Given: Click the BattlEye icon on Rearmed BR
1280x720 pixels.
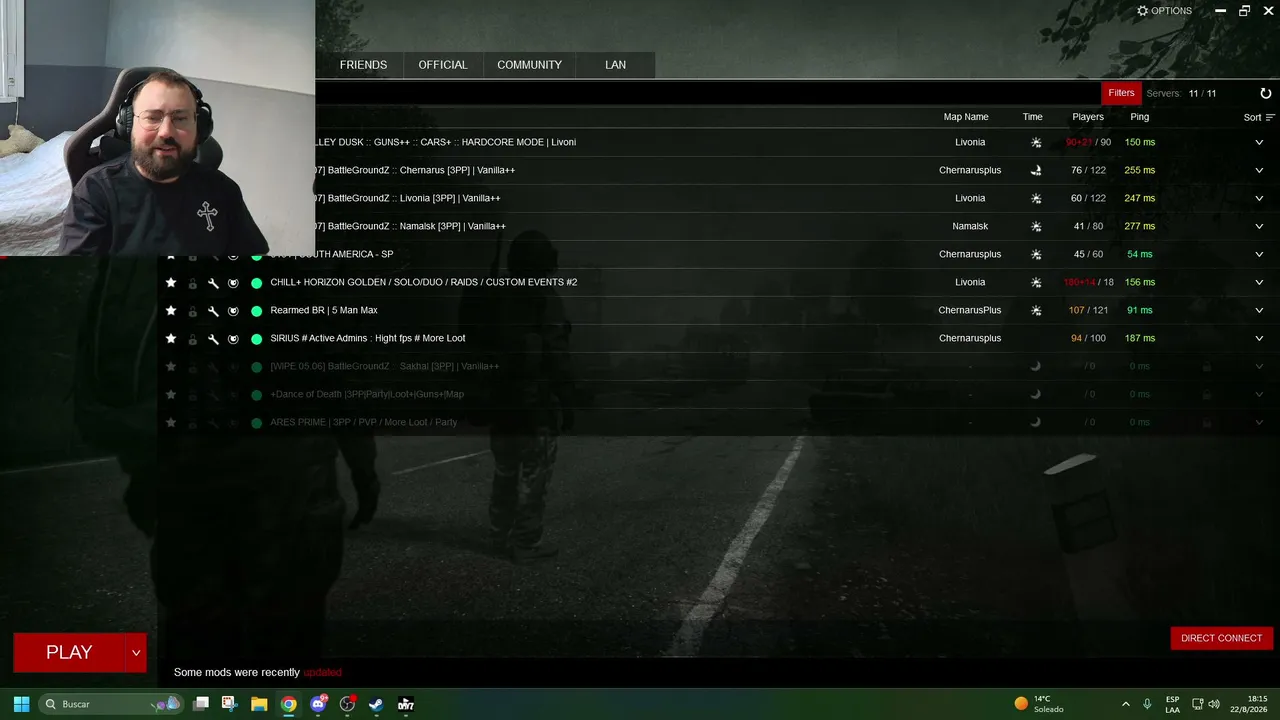Looking at the screenshot, I should click(x=233, y=311).
